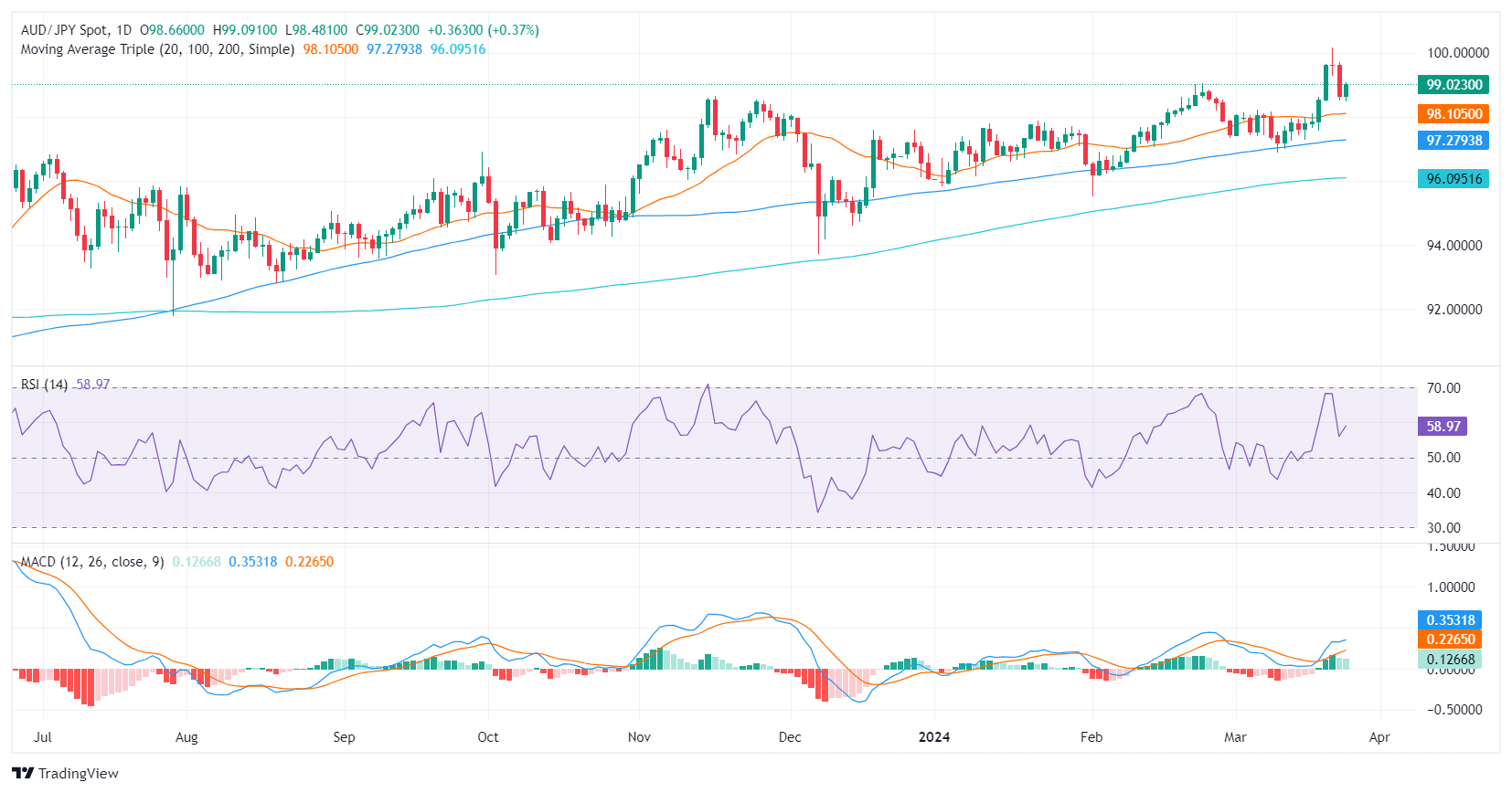Click the 70.00 RSI overbought axis label
The height and width of the screenshot is (793, 1512).
[1443, 388]
